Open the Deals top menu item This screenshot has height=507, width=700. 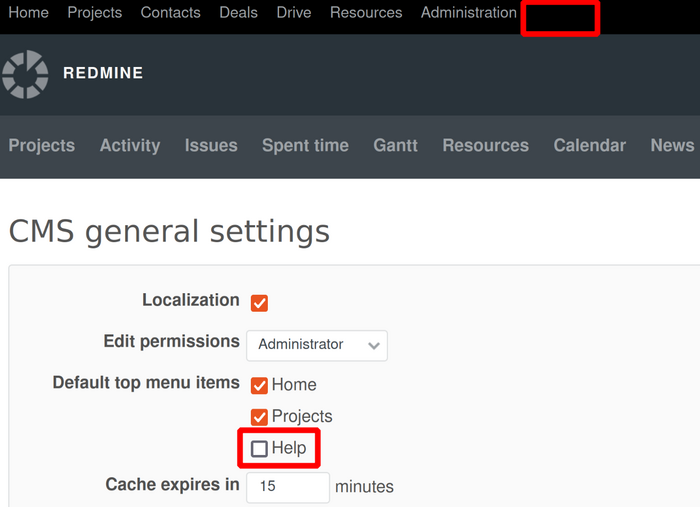238,13
